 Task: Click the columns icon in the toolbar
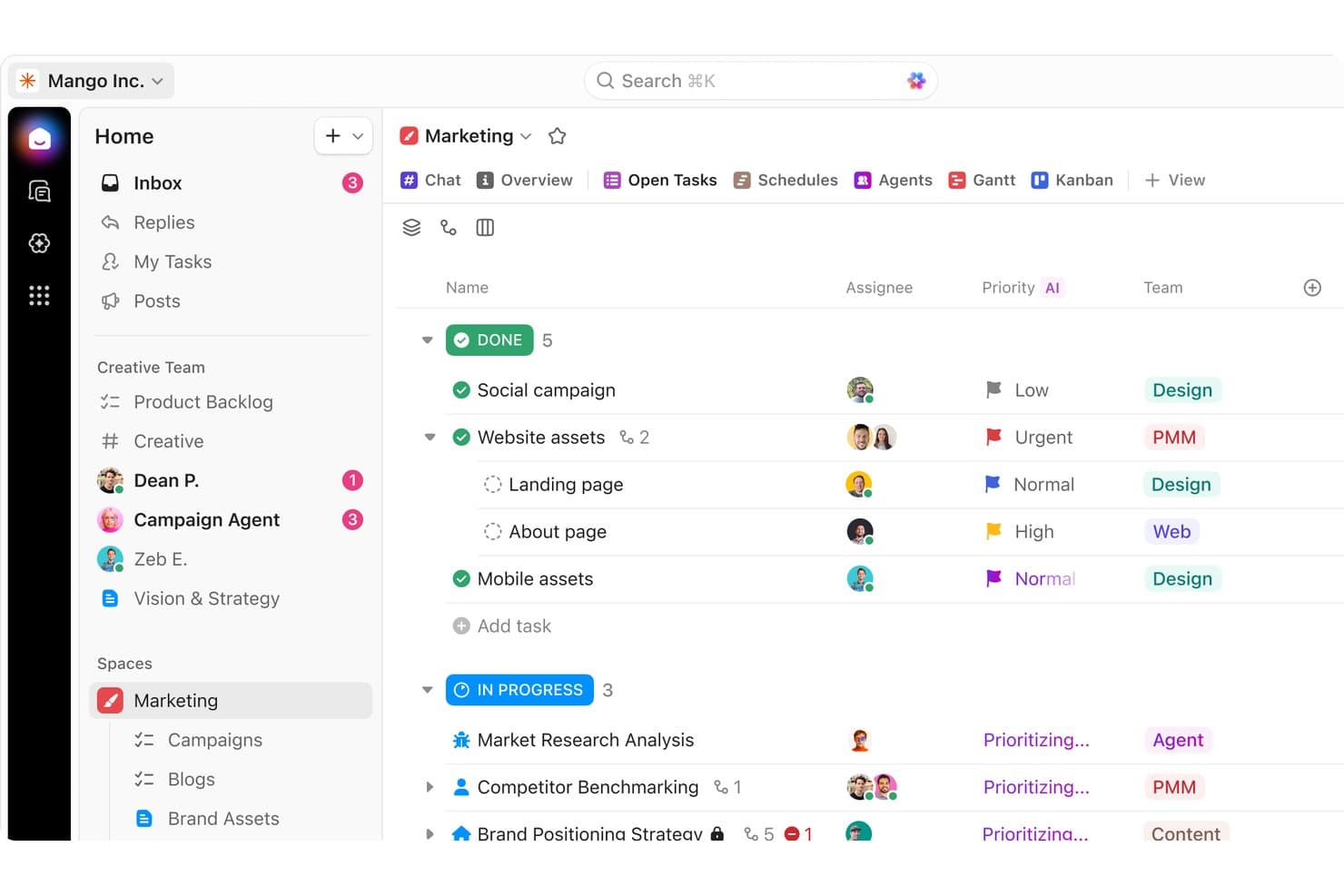(485, 228)
